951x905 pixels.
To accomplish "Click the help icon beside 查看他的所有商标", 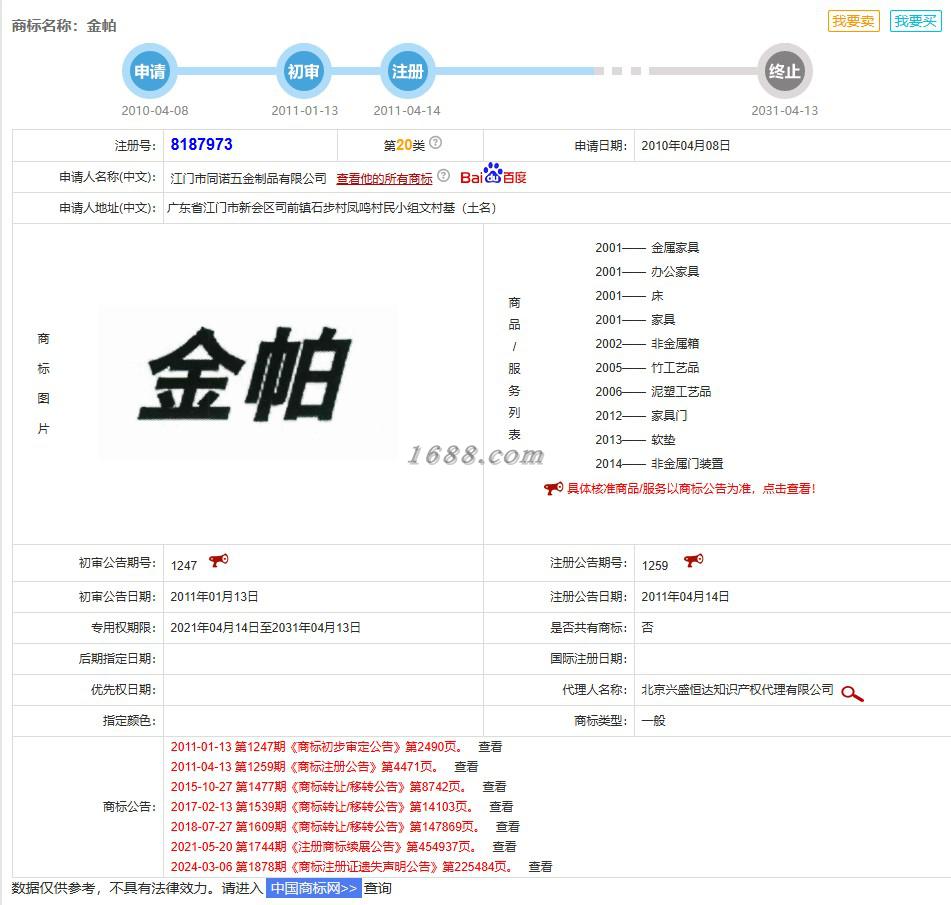I will pyautogui.click(x=444, y=176).
